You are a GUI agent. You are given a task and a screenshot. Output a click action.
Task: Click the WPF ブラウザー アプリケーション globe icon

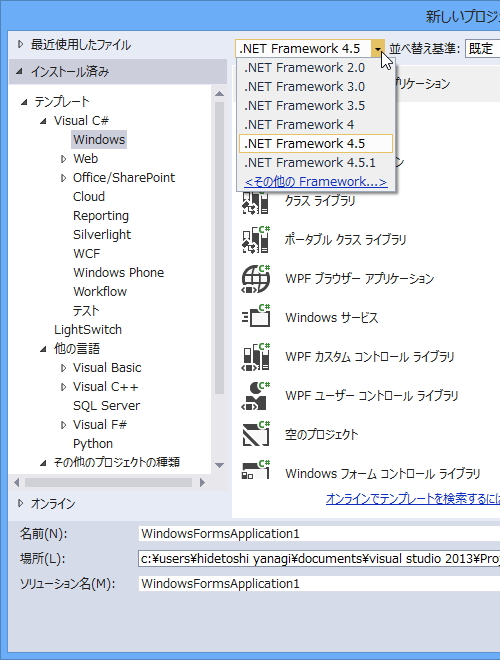coord(255,279)
